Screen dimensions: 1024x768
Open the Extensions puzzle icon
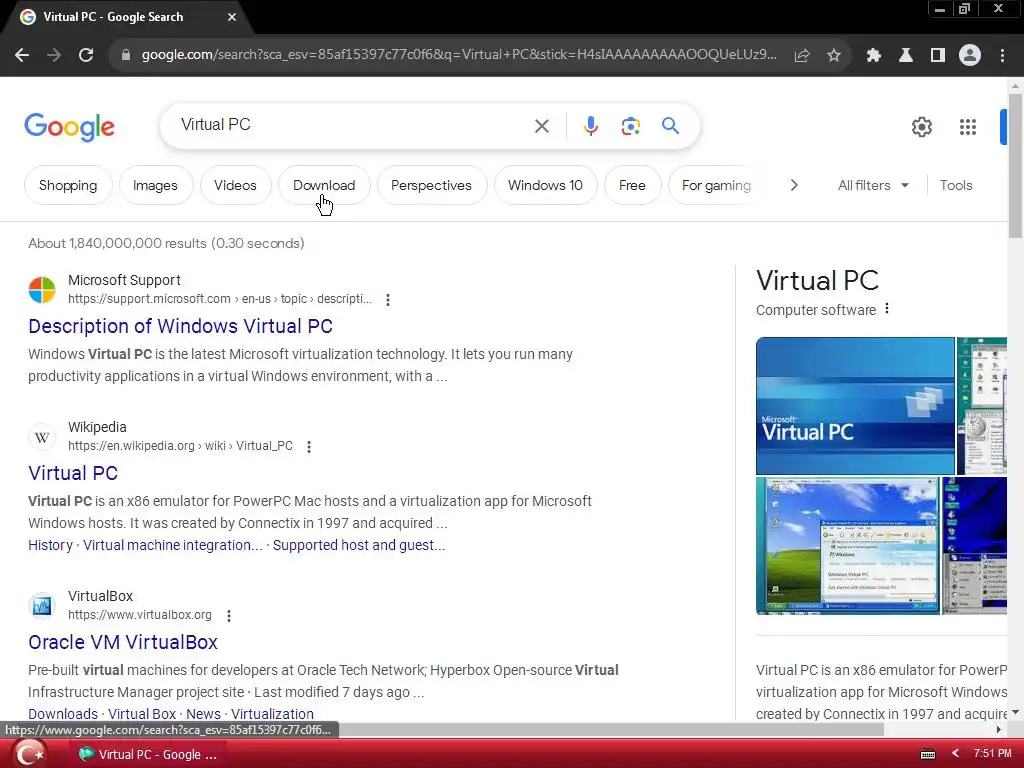coord(873,56)
